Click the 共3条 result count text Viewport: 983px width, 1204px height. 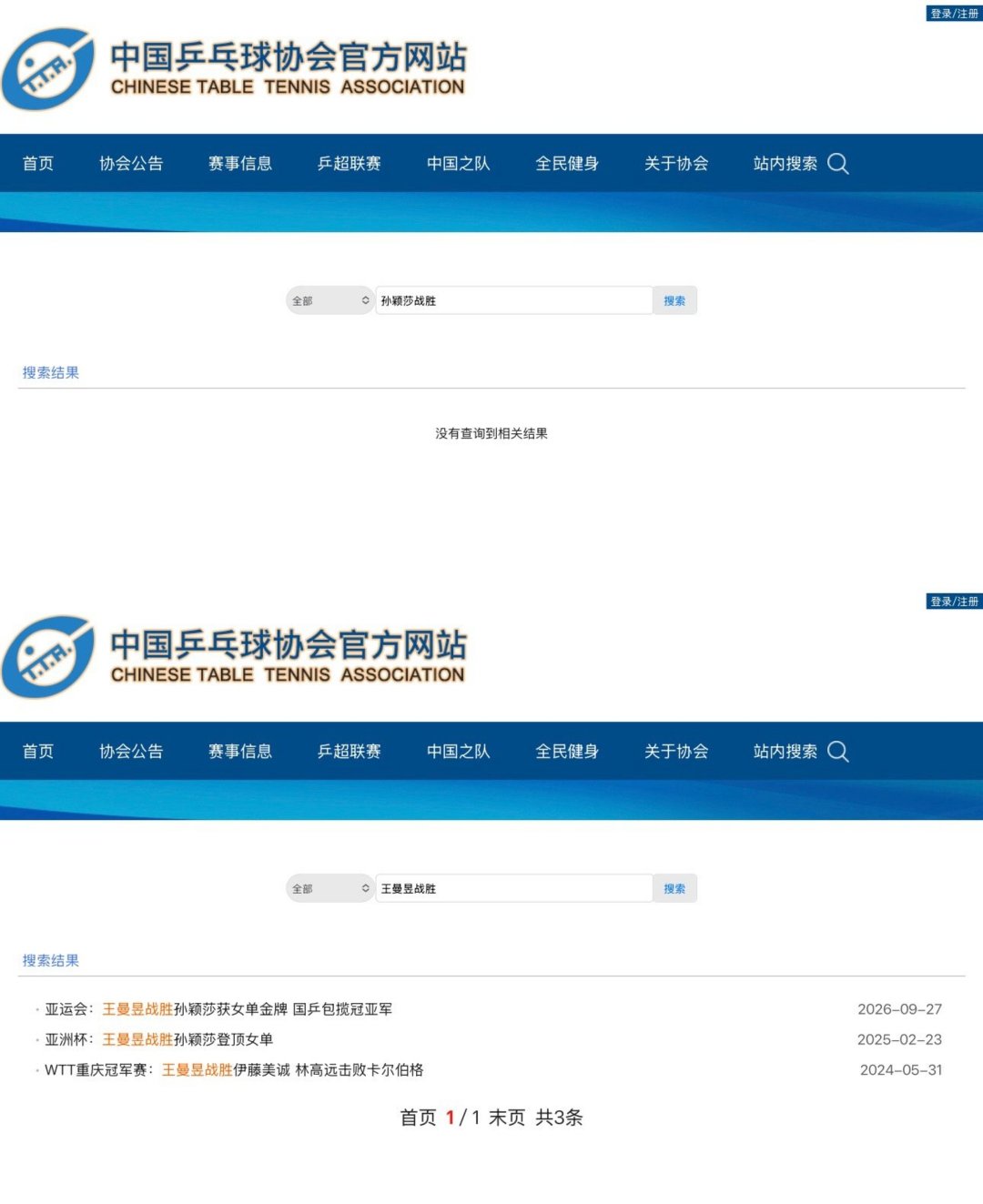[559, 1118]
